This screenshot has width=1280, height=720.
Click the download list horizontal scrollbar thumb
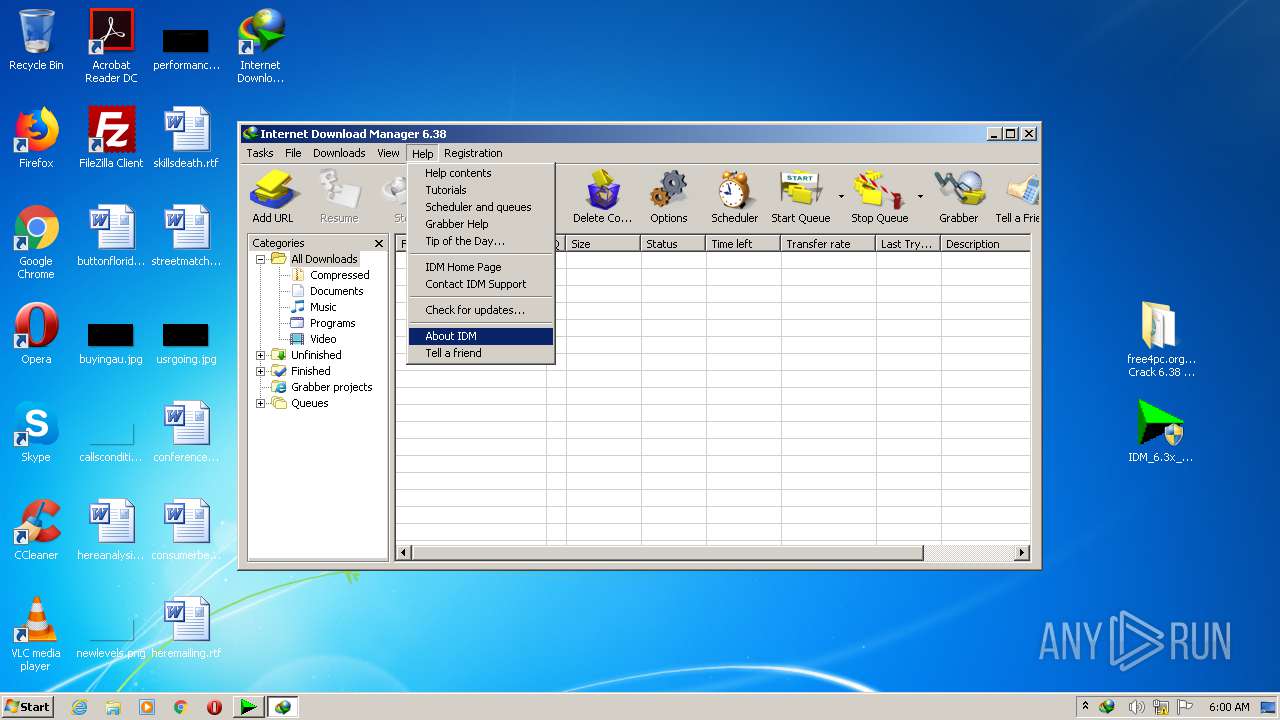(x=667, y=553)
